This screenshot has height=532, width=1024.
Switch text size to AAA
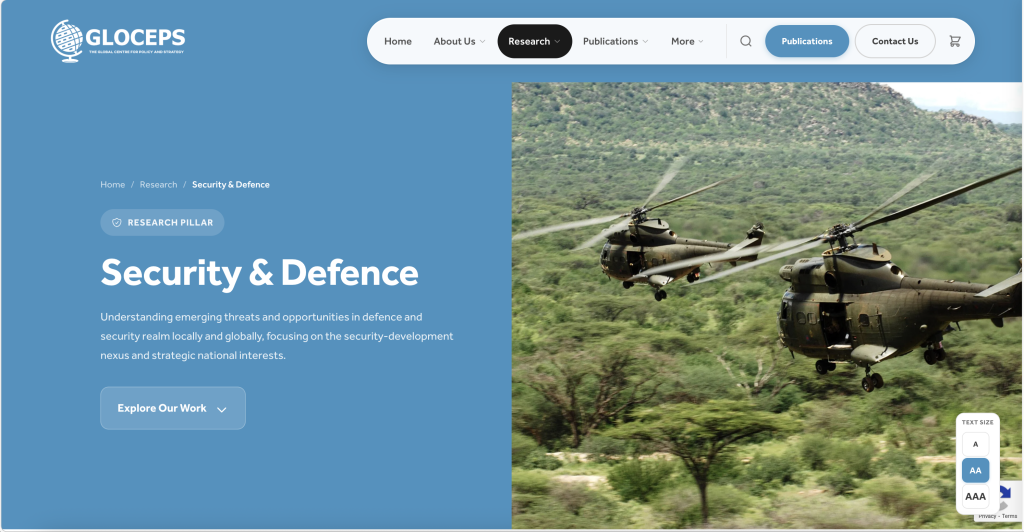[975, 496]
